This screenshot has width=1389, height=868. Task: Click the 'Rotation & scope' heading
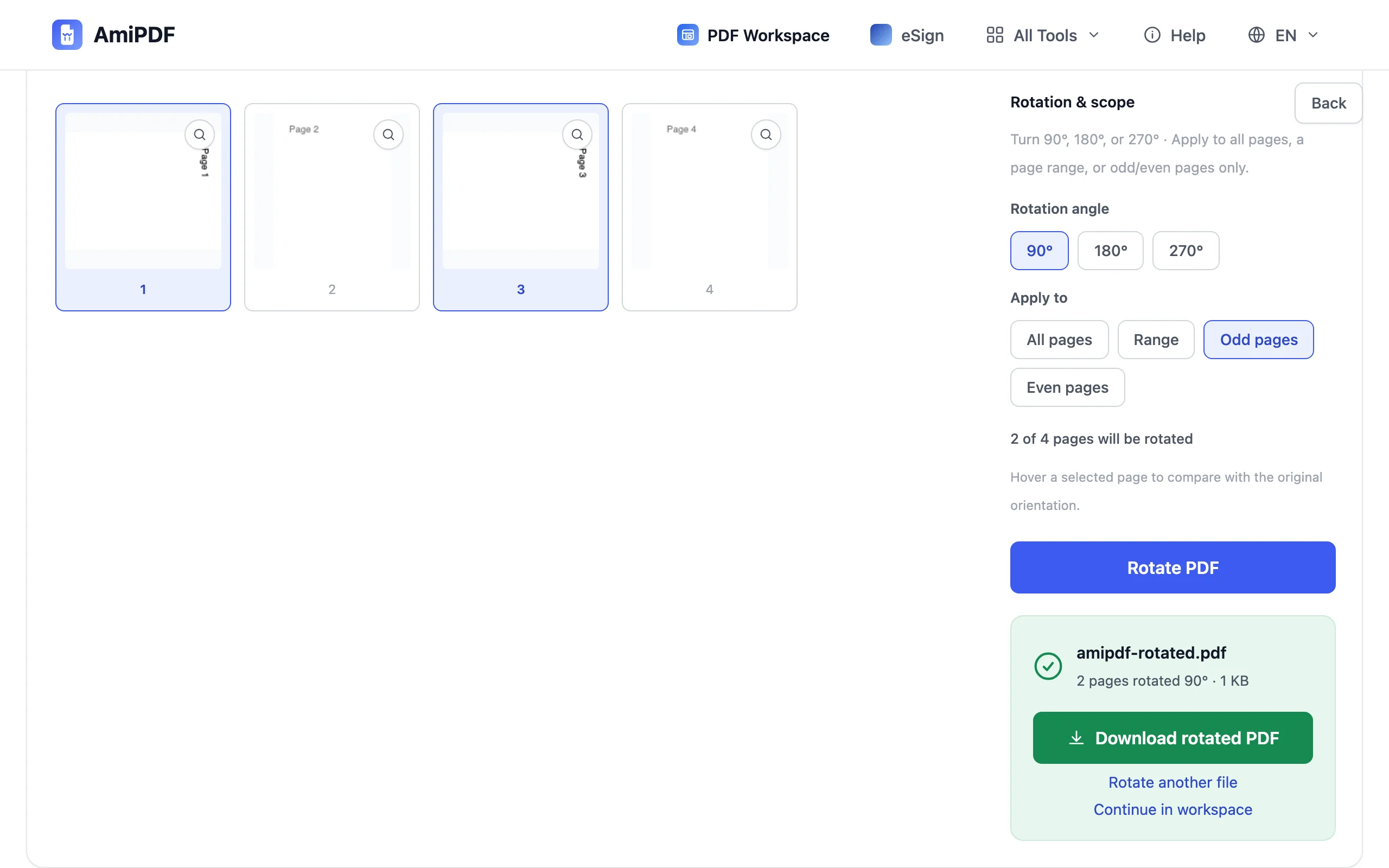1072,102
